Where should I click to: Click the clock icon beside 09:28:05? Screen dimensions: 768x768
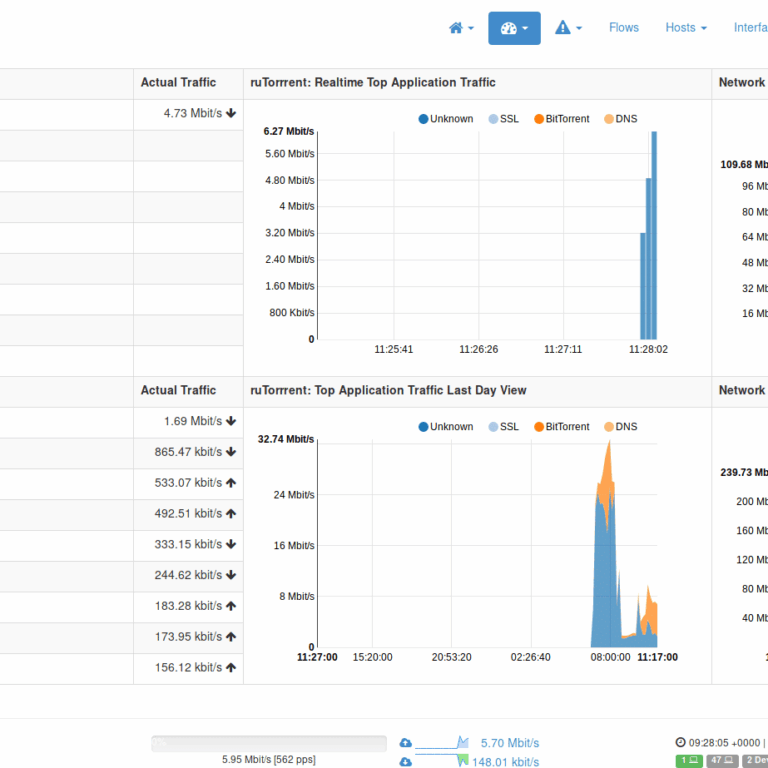[x=680, y=743]
